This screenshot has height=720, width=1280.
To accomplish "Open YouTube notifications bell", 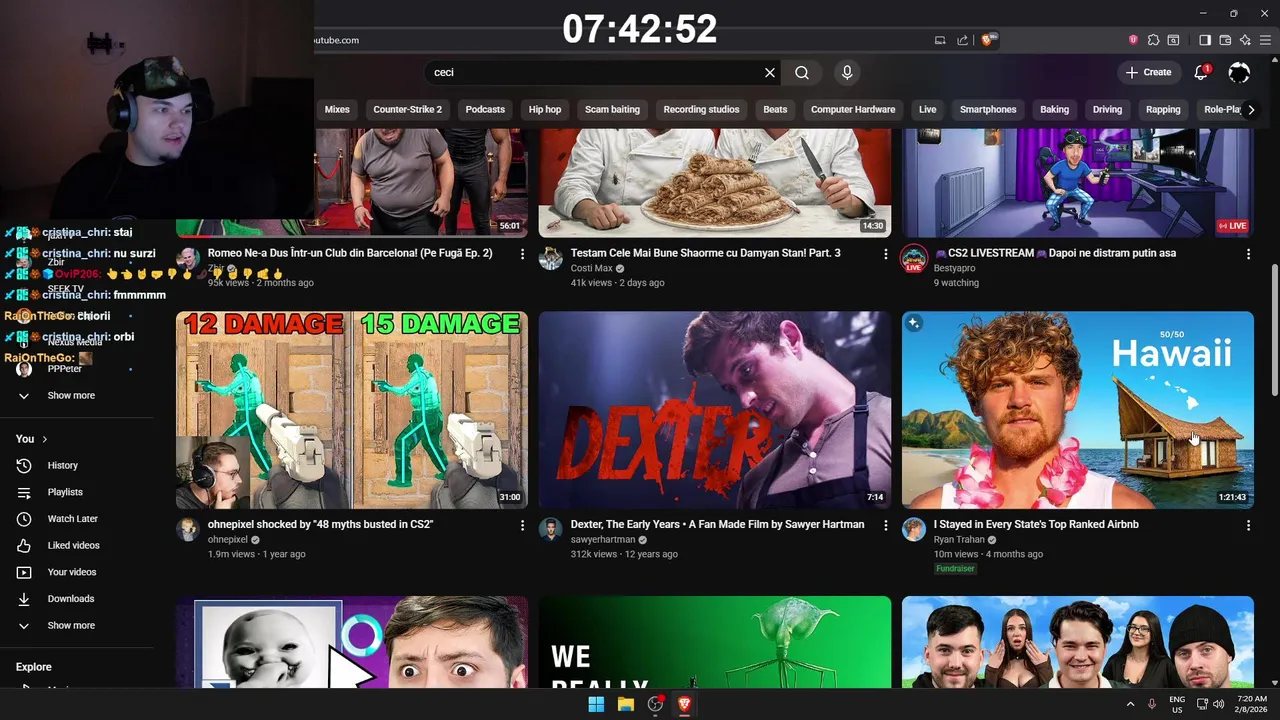I will [1202, 72].
